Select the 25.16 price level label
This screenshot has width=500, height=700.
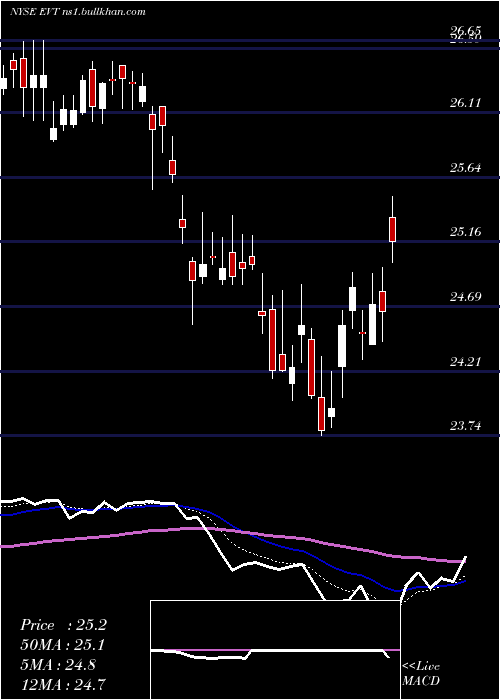click(x=465, y=232)
